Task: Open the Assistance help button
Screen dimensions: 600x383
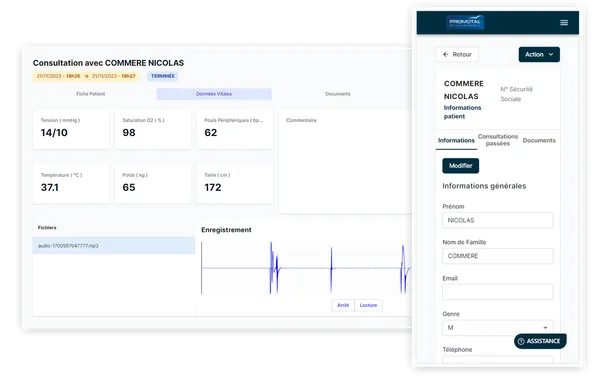Action: coord(540,341)
